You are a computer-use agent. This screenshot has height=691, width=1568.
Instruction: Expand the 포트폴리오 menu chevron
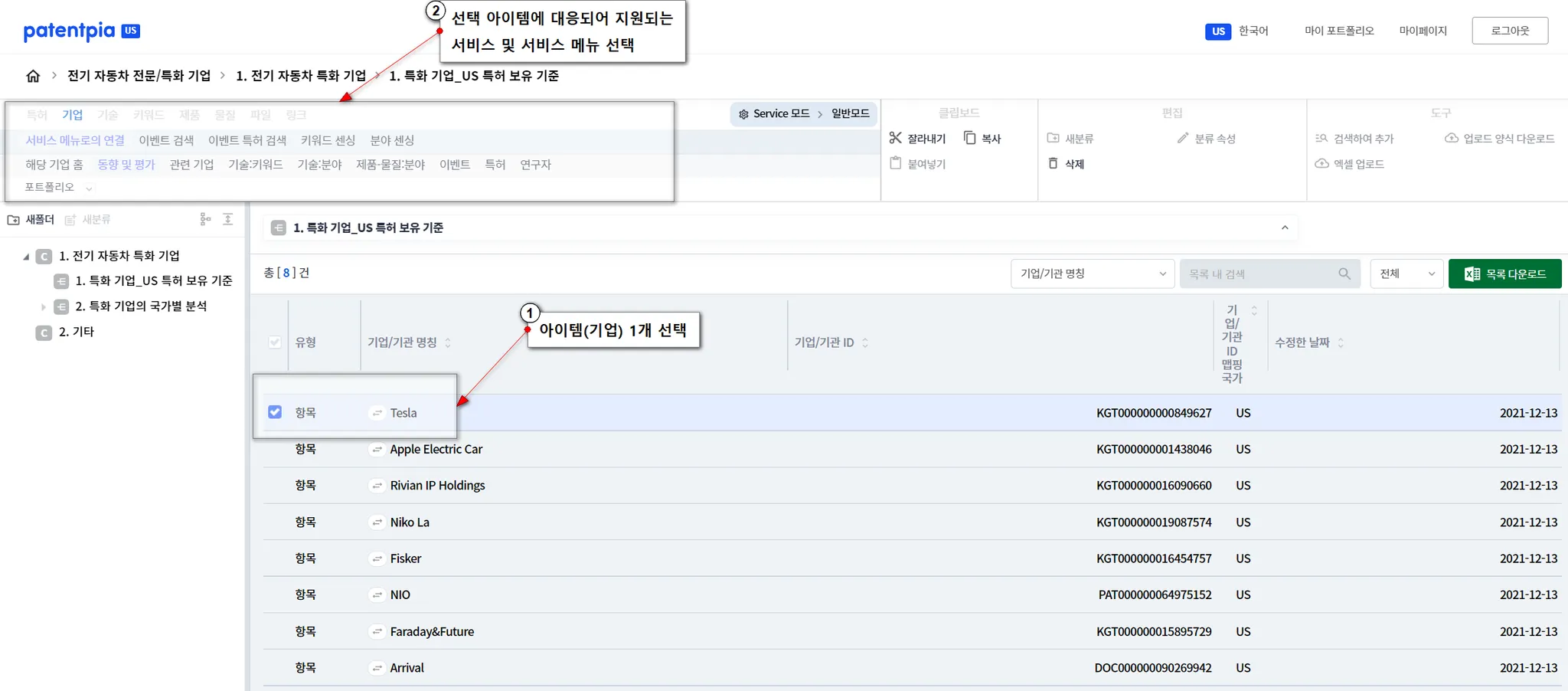[x=89, y=188]
